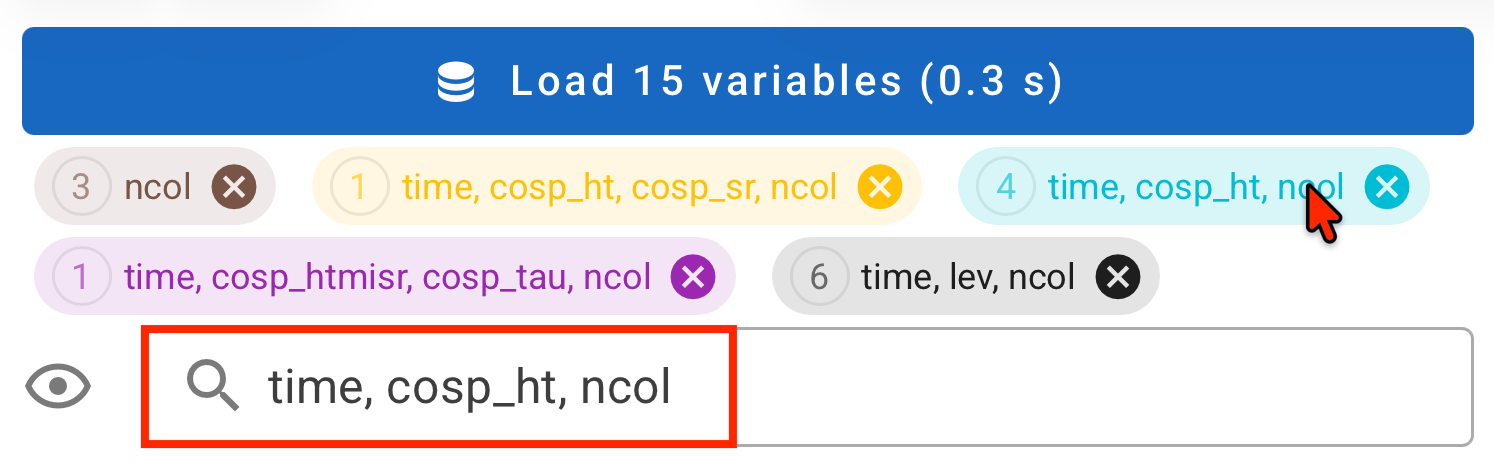Viewport: 1494px width, 472px height.
Task: Click count badge 1 on purple chip
Action: tap(81, 276)
